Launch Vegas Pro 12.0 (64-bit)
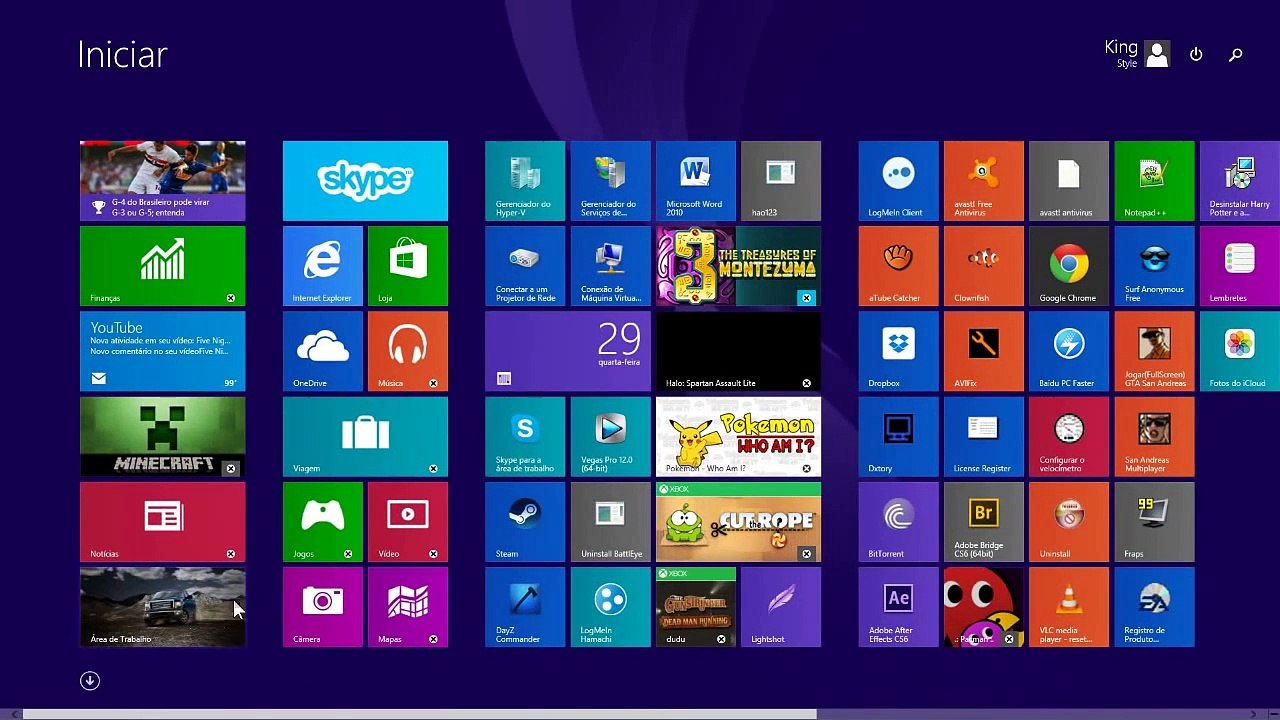The image size is (1280, 720). (x=610, y=437)
